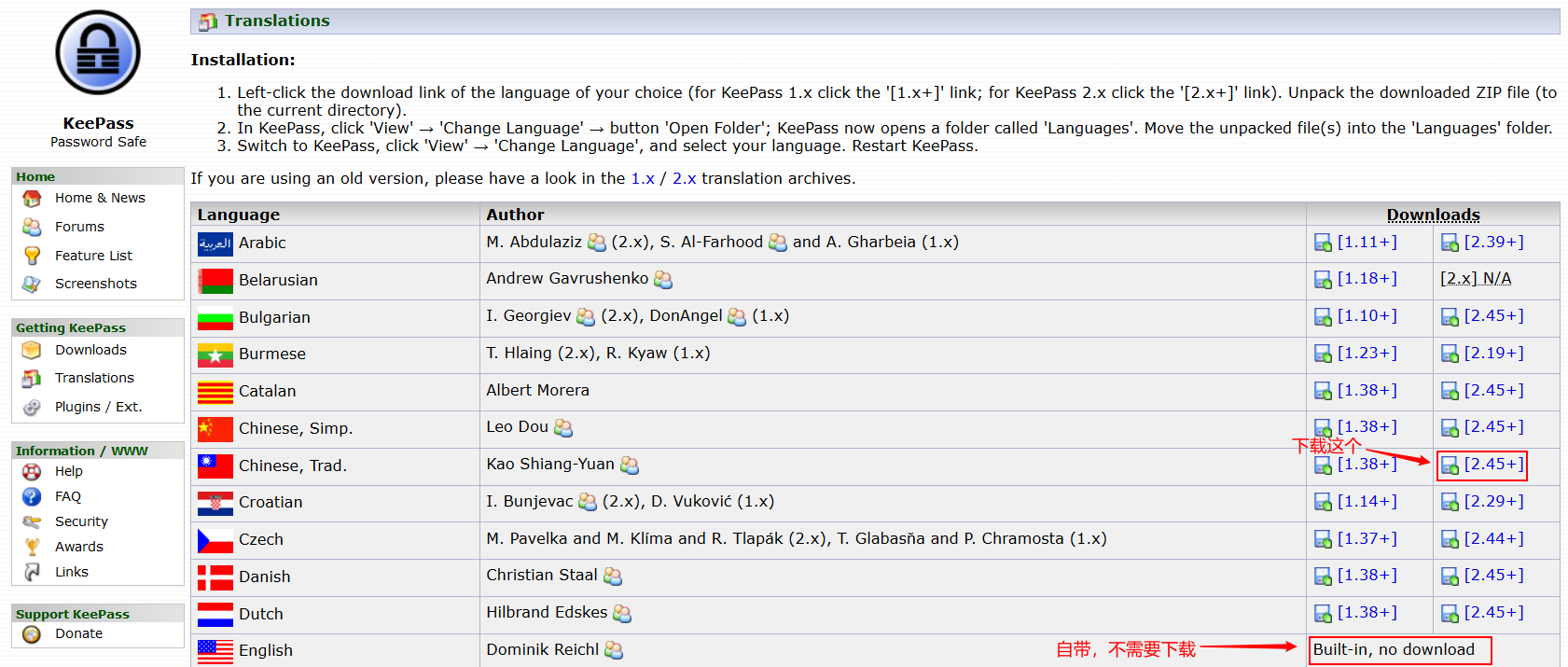Click the 'Built-in, no download' text
Viewport: 1568px width, 667px height.
coord(1394,649)
